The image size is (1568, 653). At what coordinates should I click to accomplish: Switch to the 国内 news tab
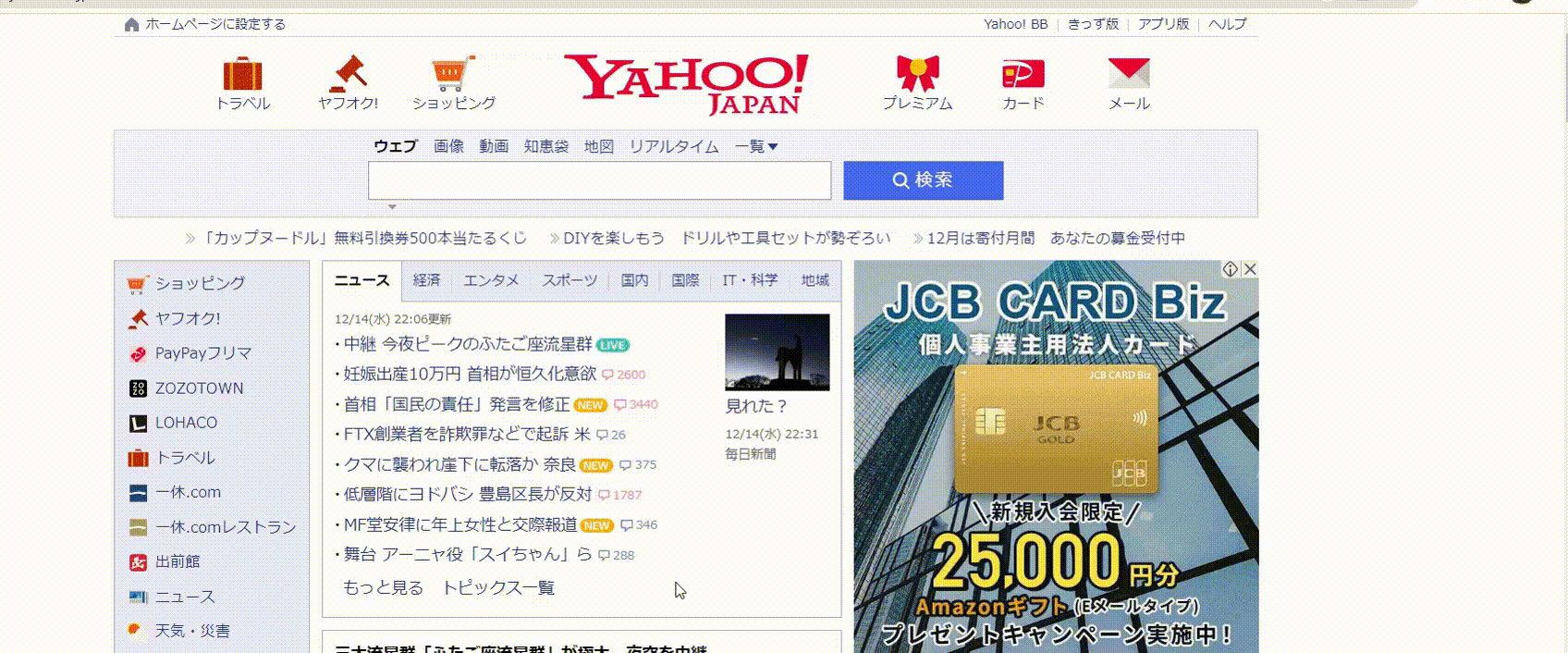(x=634, y=280)
